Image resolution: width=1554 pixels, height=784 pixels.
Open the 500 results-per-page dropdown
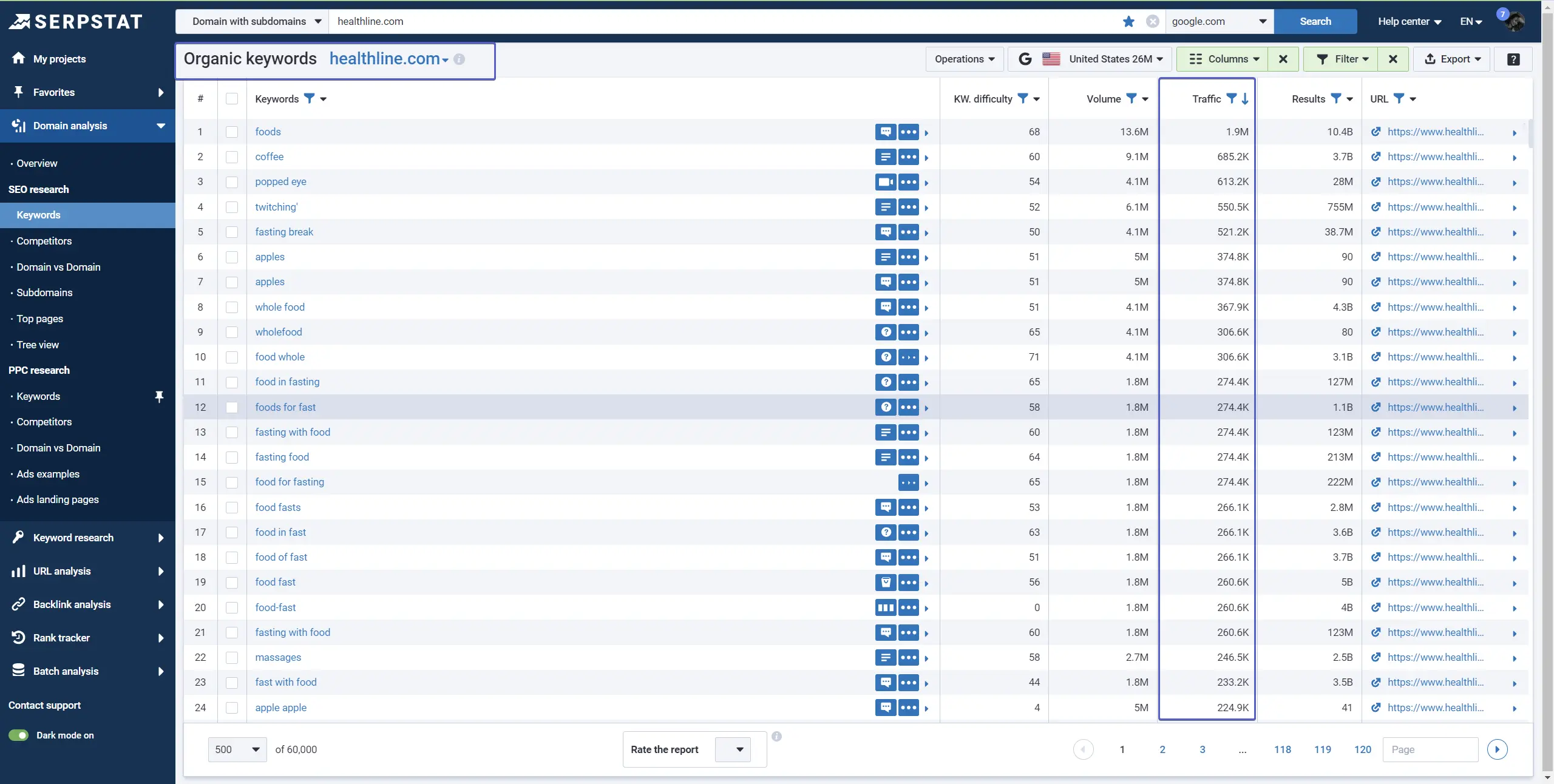[x=236, y=749]
